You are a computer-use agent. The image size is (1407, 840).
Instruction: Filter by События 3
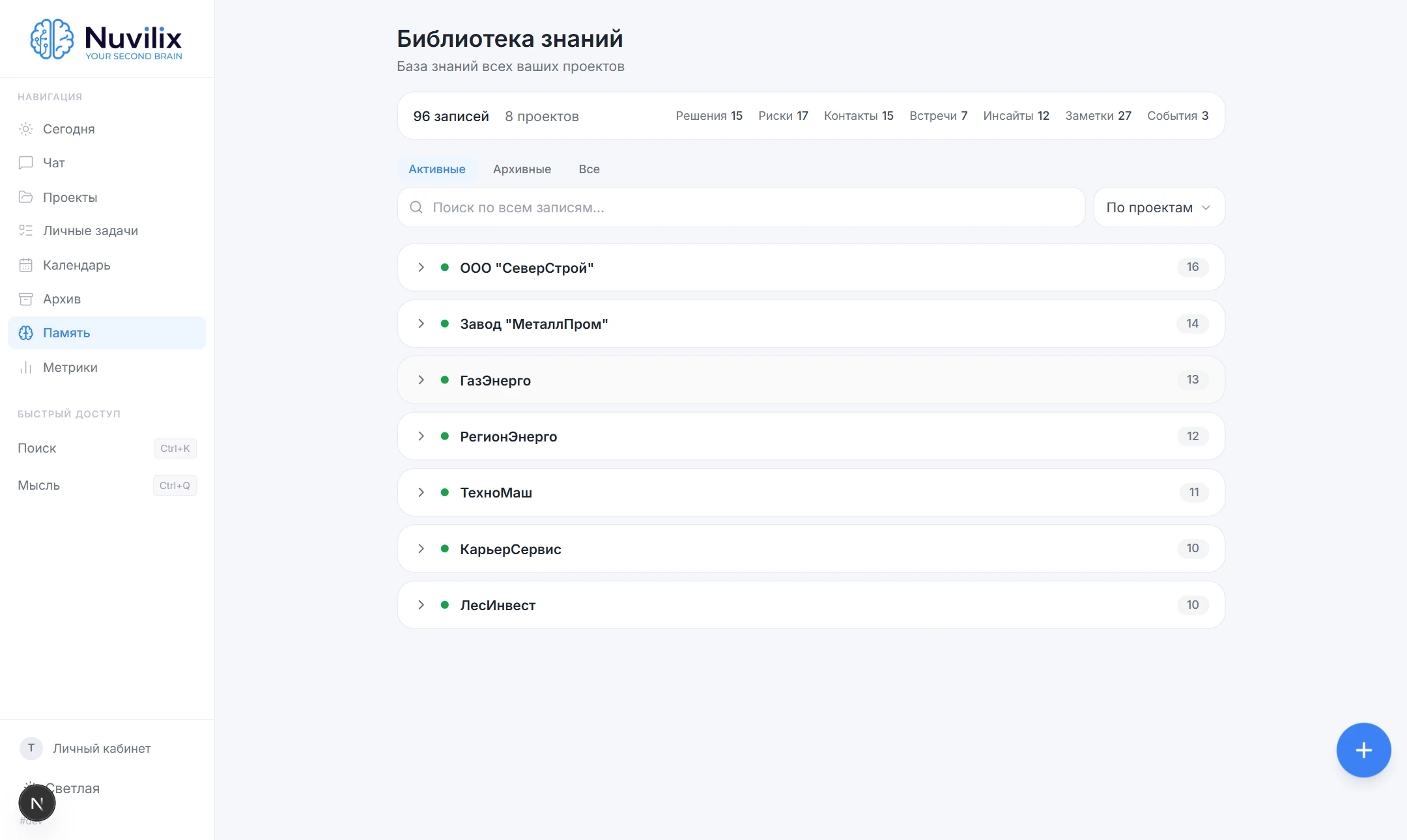1178,116
